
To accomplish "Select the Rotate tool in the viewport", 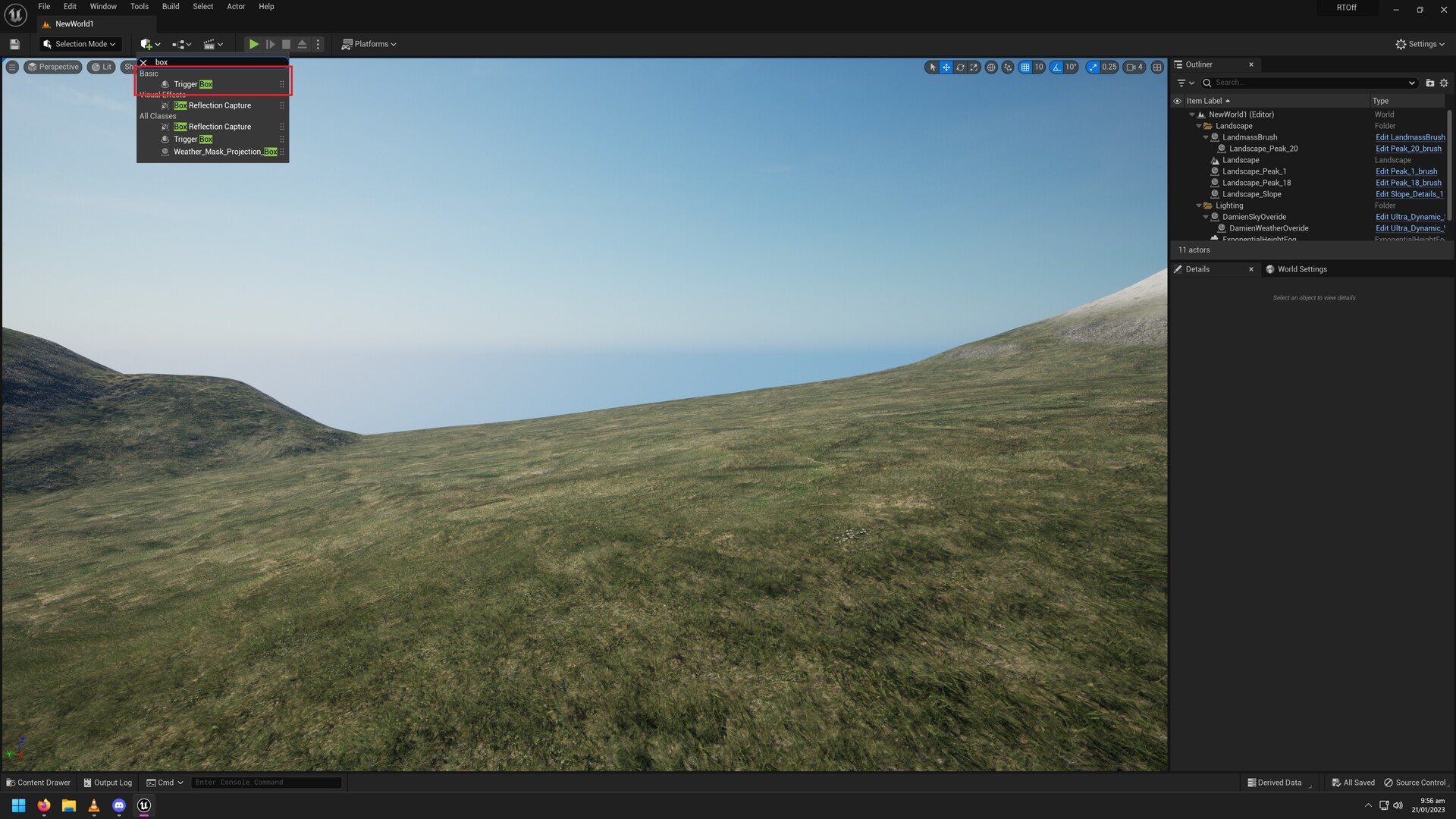I will pos(960,67).
